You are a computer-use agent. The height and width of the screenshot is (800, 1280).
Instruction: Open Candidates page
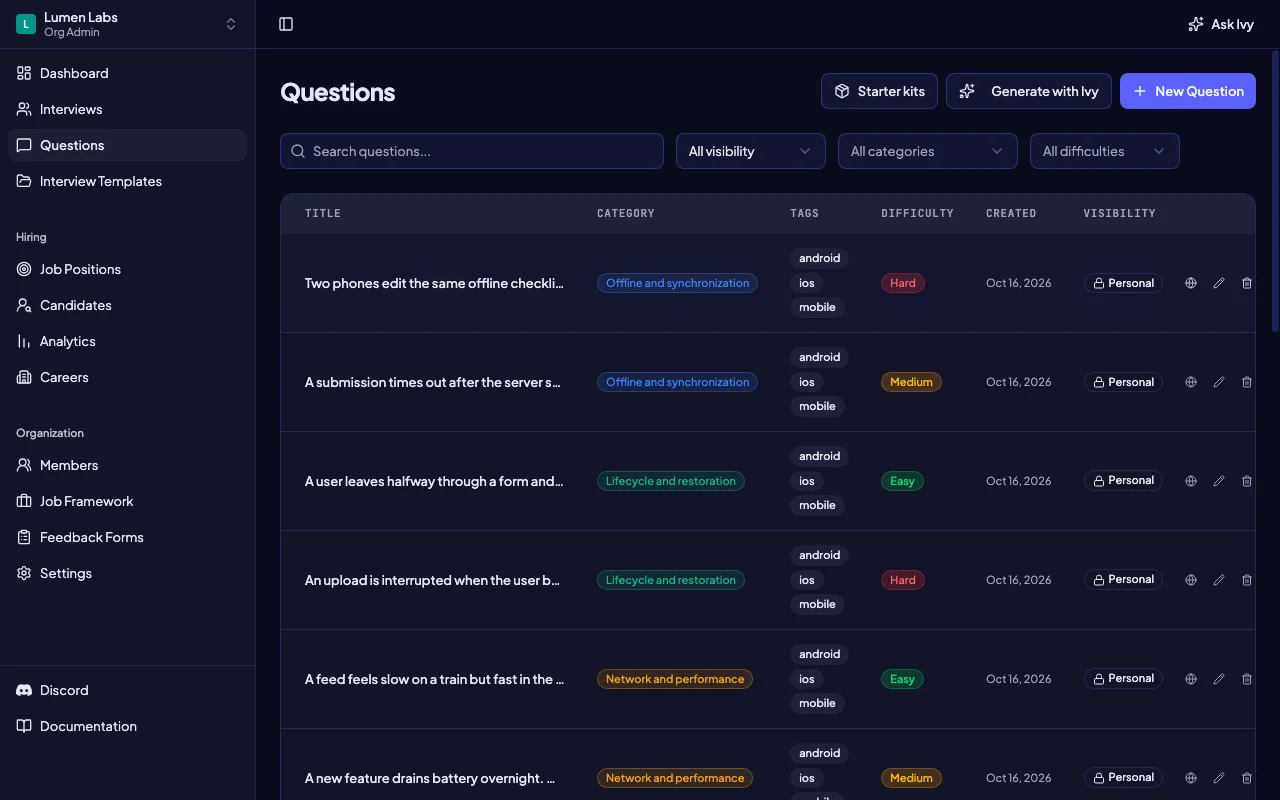[127, 305]
